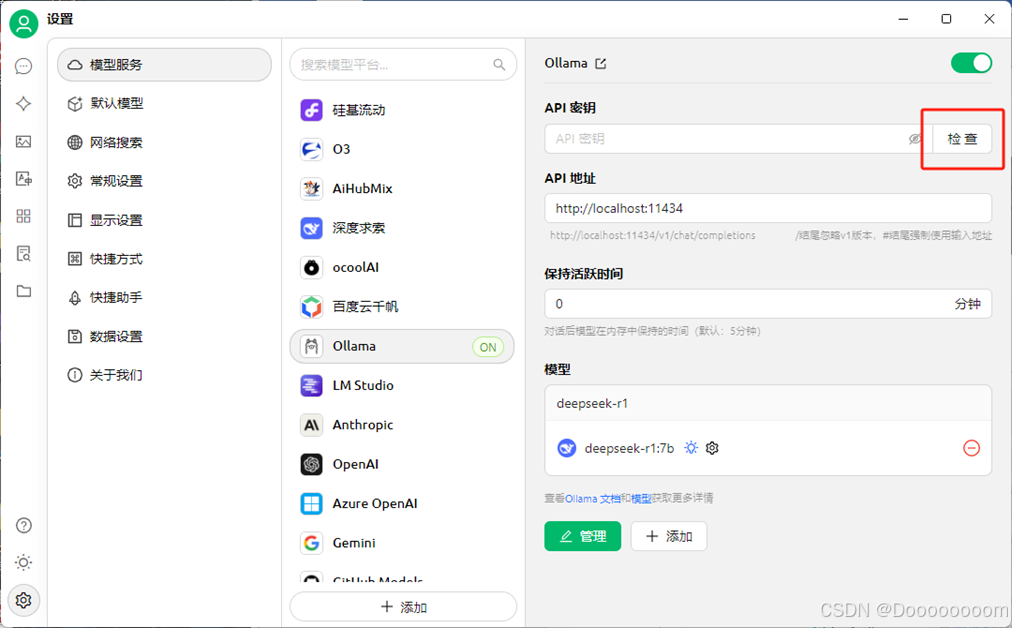Select the Gemini provider

tap(403, 543)
